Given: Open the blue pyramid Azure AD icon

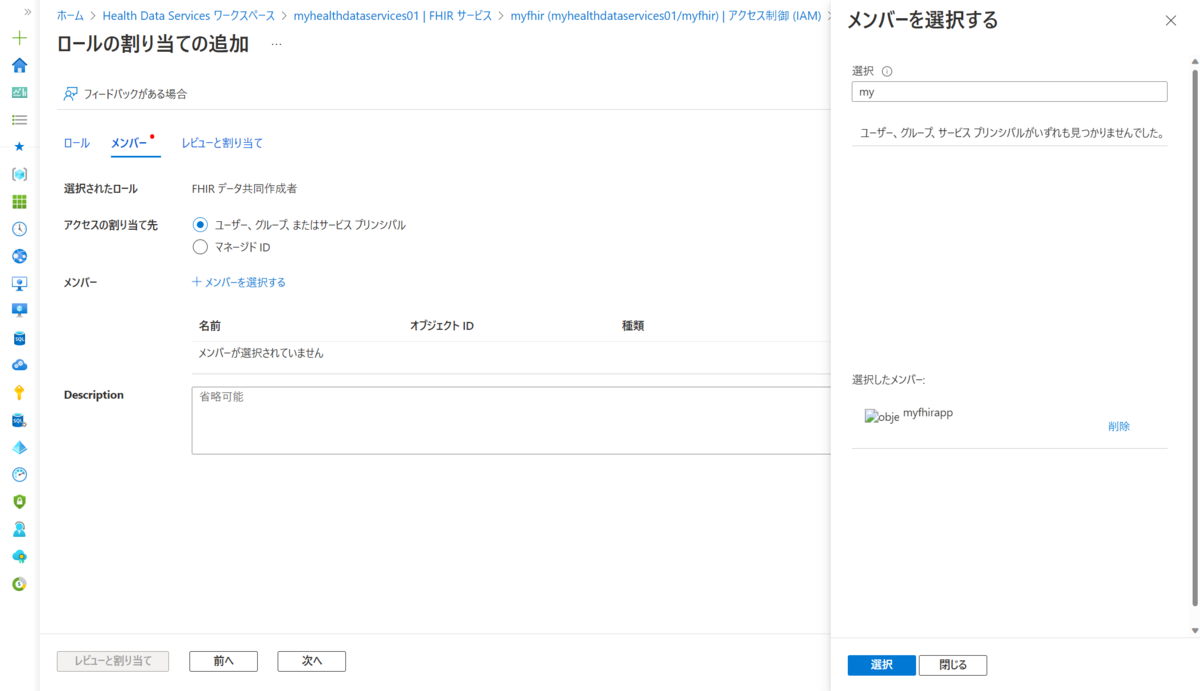Looking at the screenshot, I should coord(19,447).
